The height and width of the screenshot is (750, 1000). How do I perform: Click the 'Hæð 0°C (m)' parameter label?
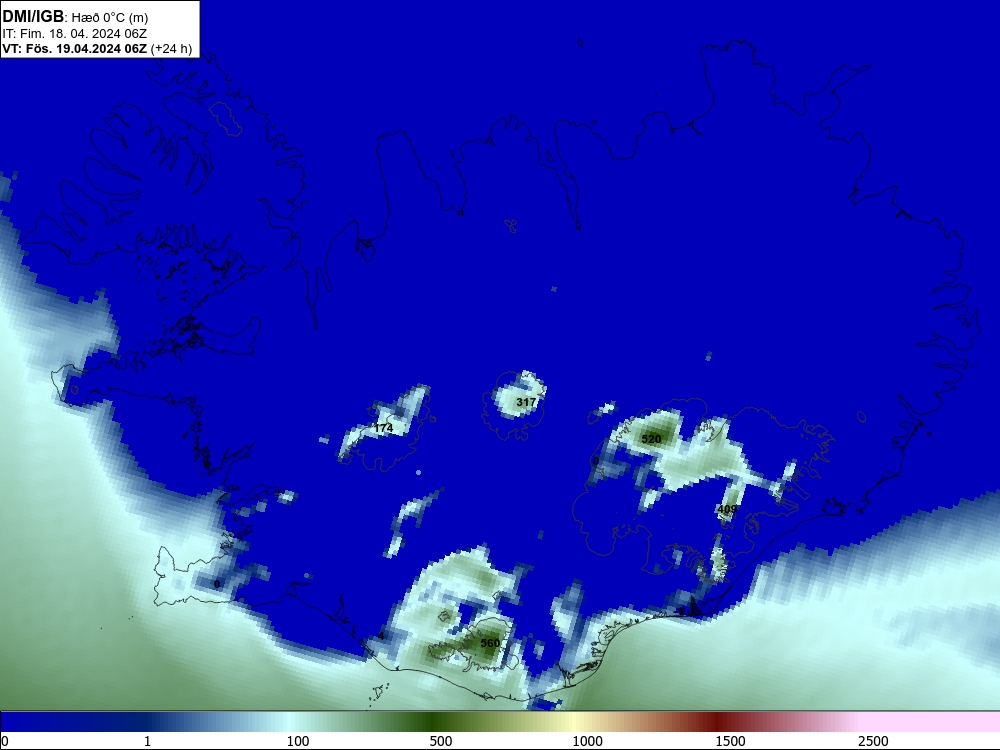pos(110,18)
